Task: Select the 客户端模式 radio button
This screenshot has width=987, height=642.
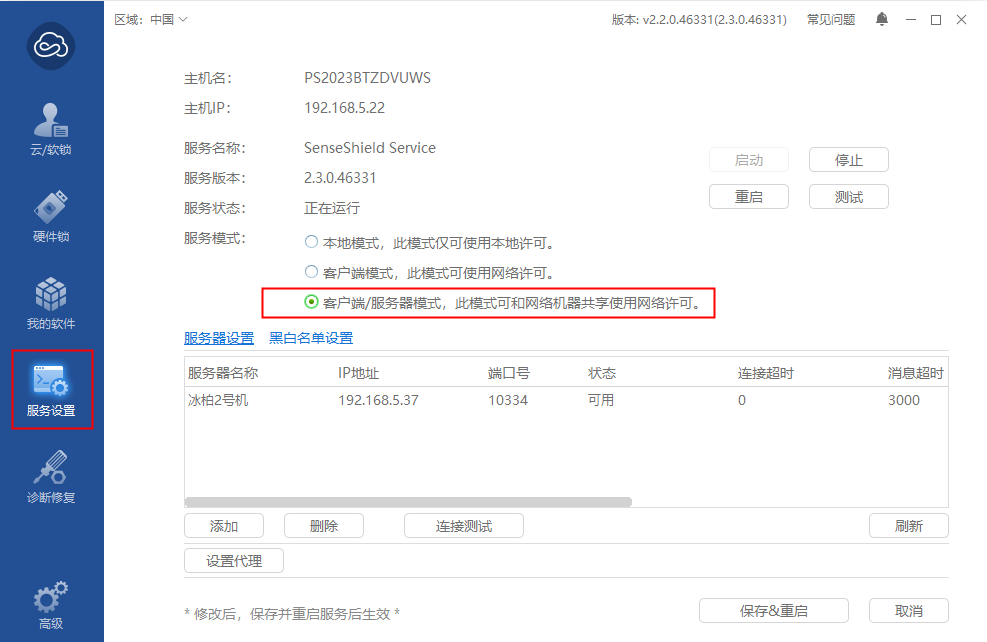Action: pyautogui.click(x=311, y=272)
